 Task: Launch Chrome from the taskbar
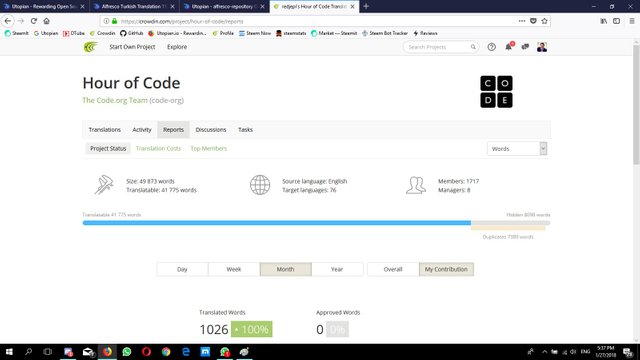point(166,351)
